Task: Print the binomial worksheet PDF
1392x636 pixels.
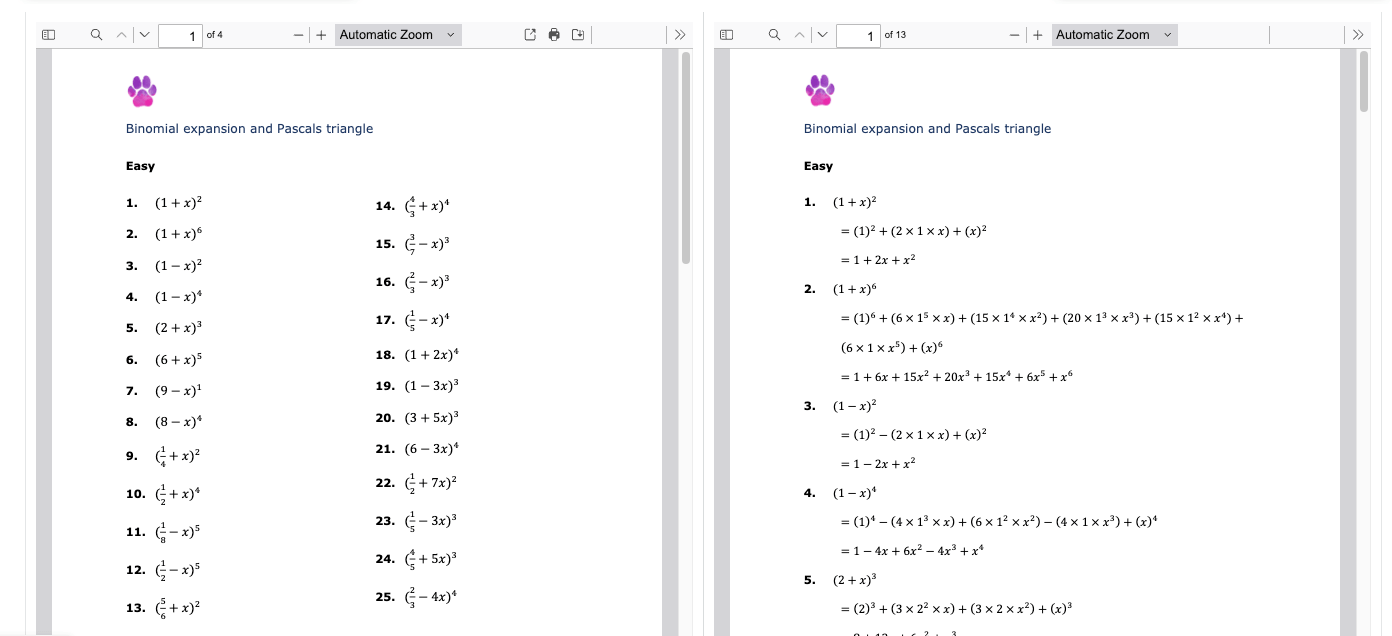Action: pos(553,33)
